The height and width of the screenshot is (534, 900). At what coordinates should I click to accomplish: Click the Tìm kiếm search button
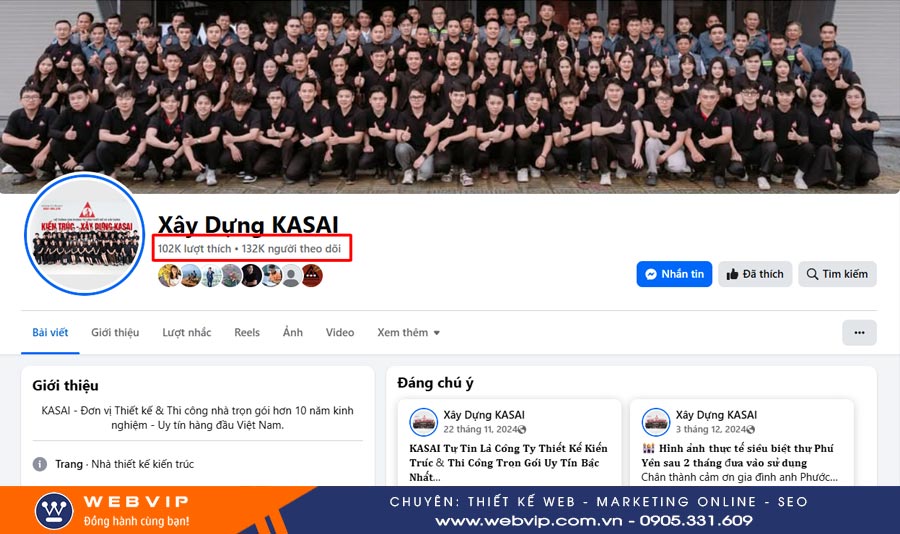[837, 274]
